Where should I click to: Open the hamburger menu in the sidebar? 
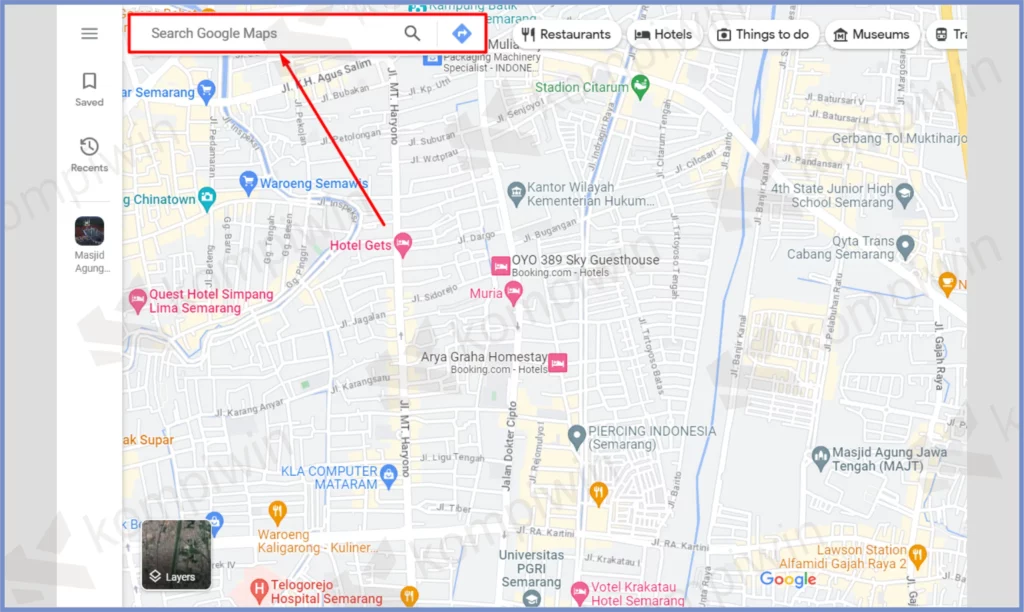coord(89,33)
